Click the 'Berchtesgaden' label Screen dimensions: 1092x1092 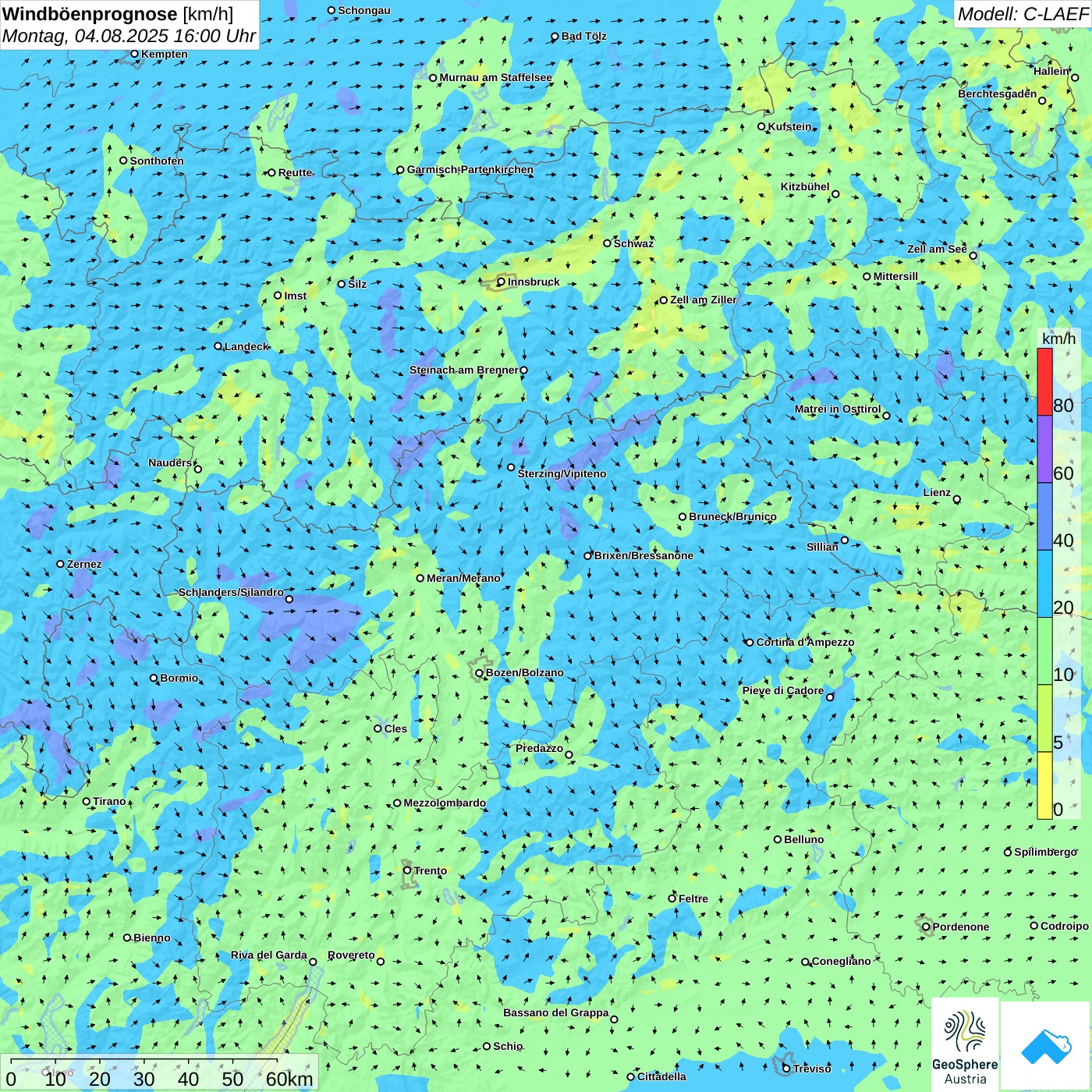tap(998, 94)
